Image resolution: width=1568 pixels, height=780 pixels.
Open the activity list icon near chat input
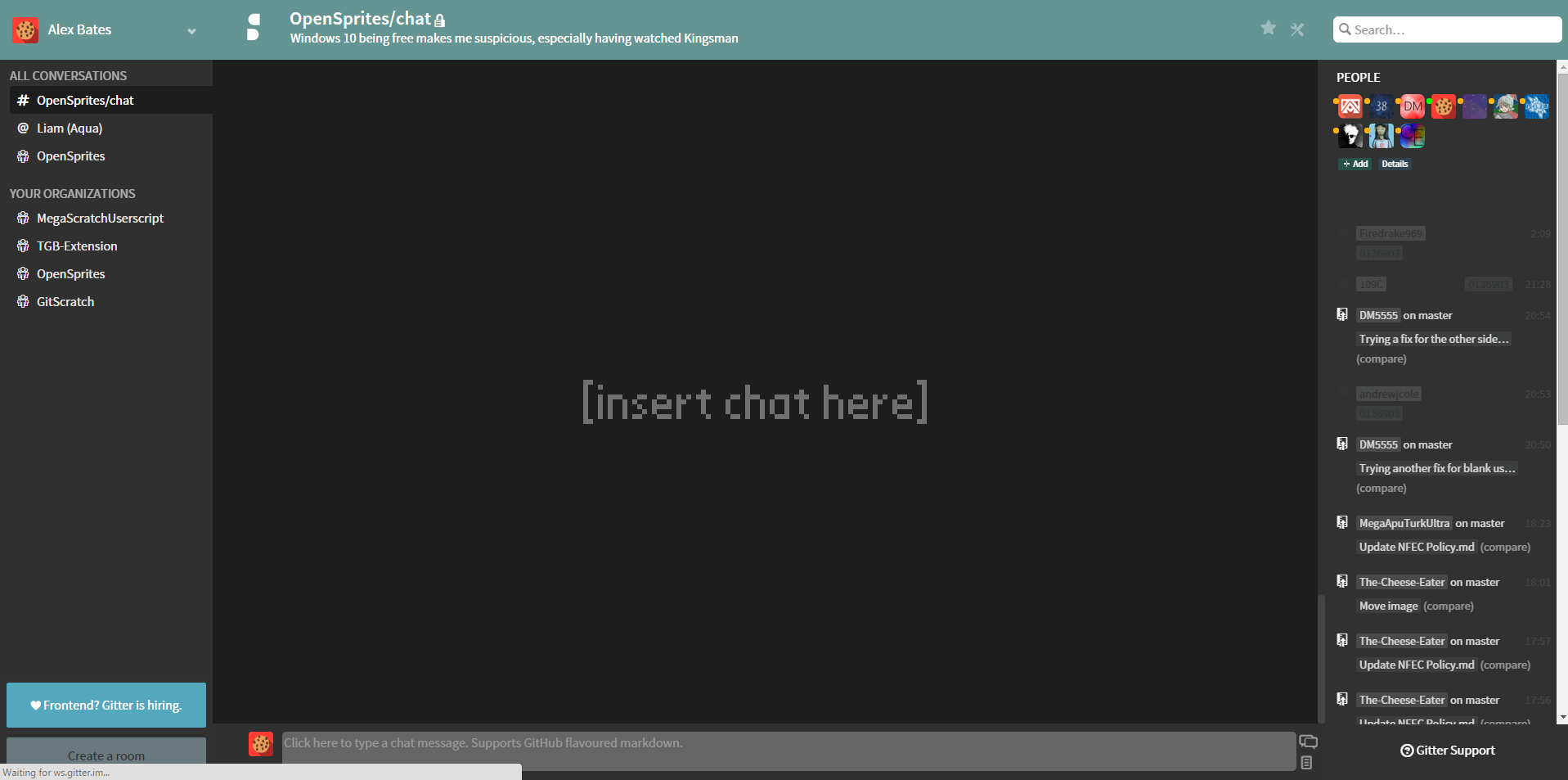pos(1305,762)
